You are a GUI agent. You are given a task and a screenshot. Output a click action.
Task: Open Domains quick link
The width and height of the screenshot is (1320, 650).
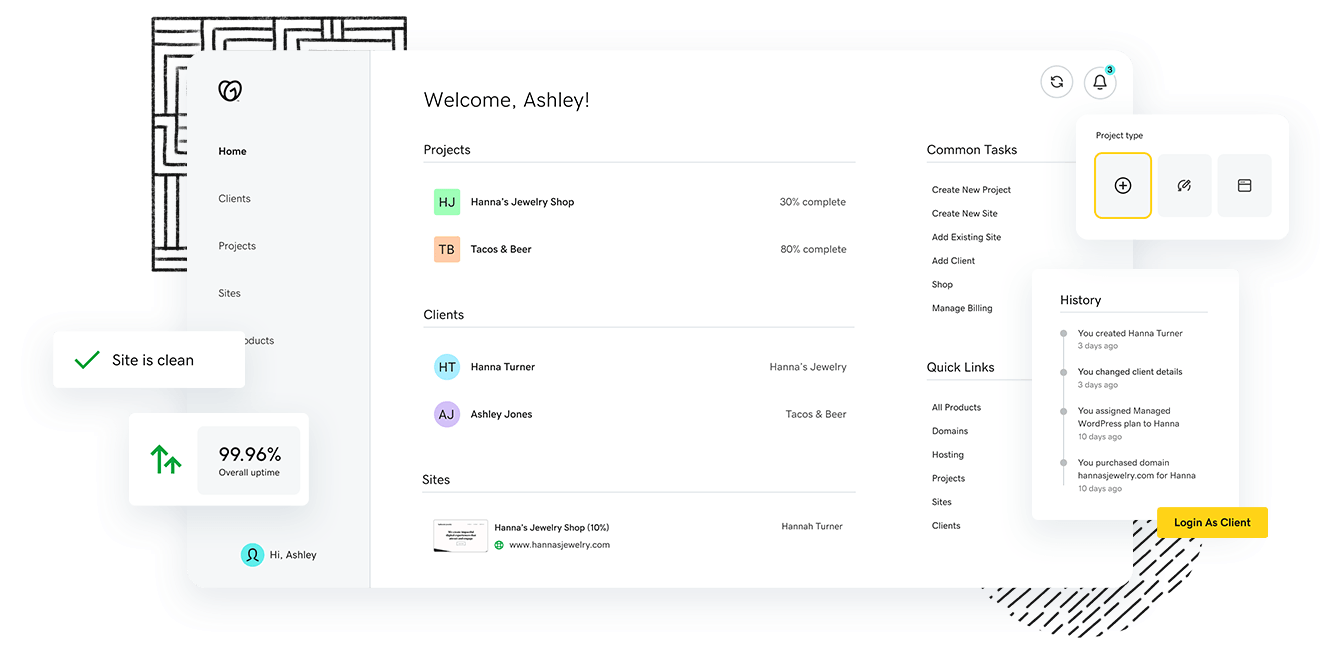(950, 431)
